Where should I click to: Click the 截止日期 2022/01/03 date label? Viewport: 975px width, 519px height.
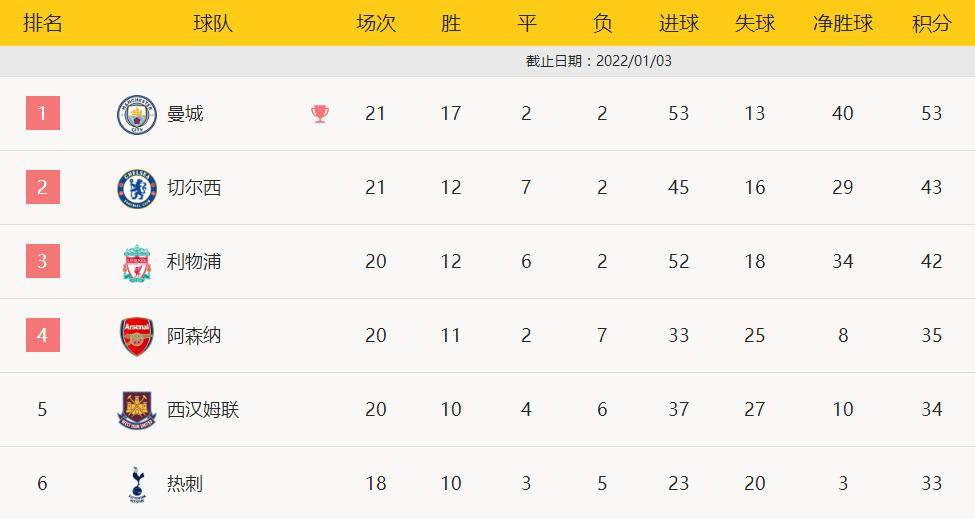[x=598, y=61]
